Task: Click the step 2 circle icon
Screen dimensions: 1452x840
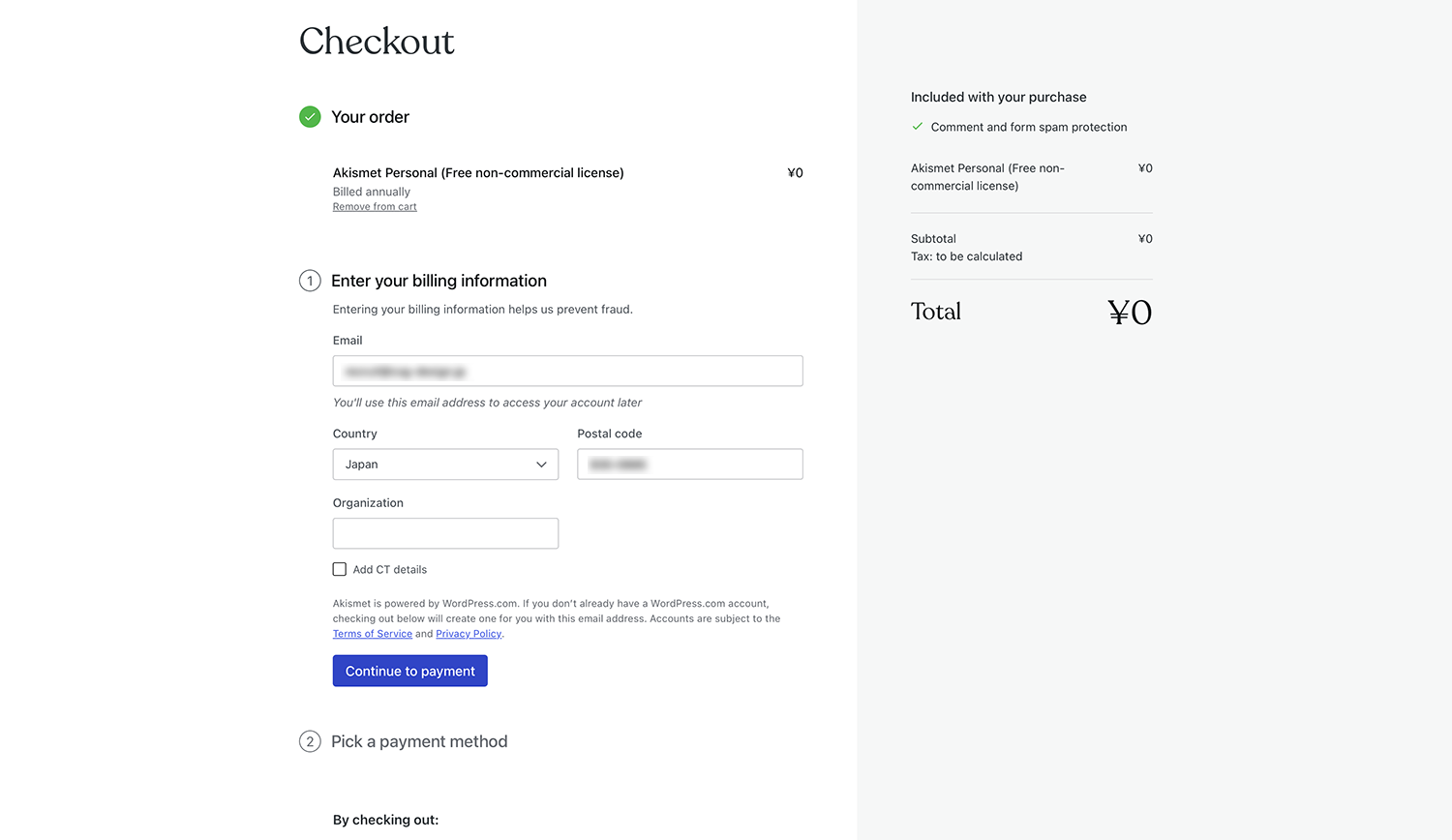Action: (x=310, y=742)
